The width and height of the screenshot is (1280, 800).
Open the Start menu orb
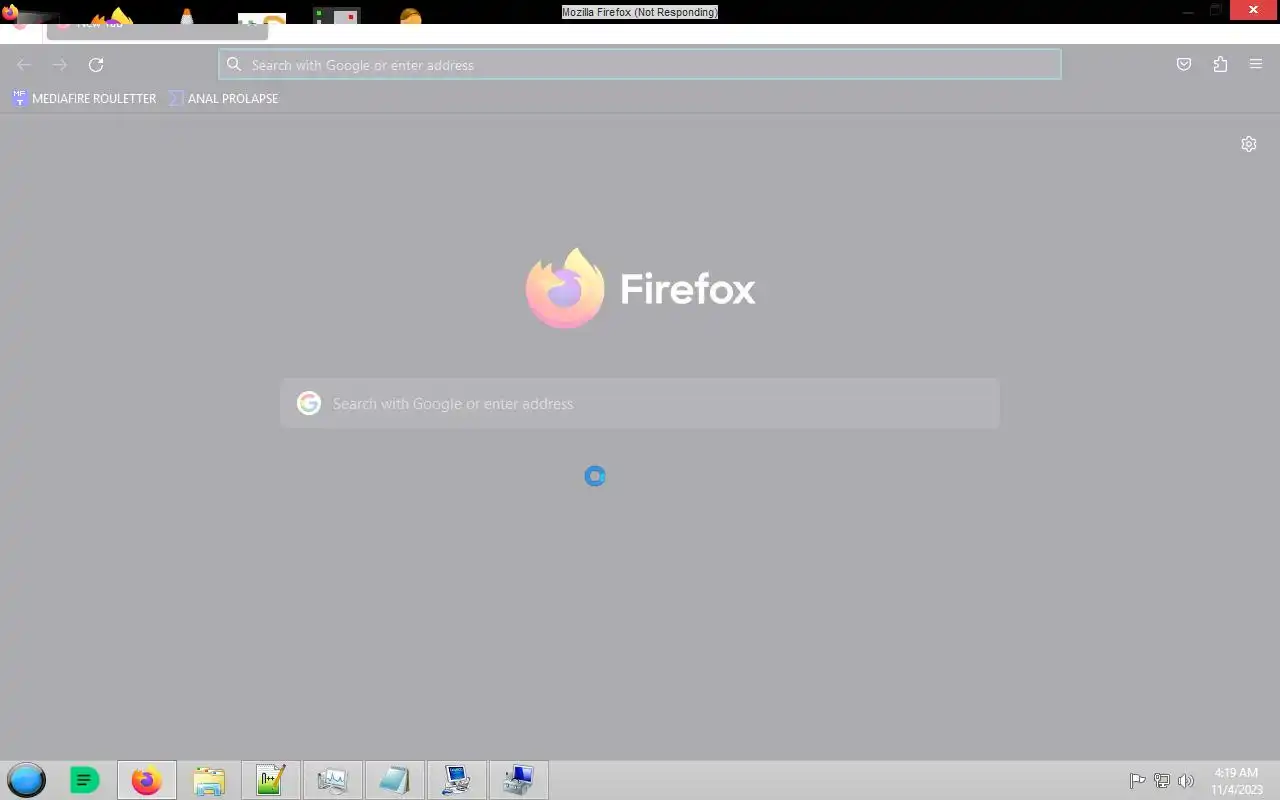(27, 780)
